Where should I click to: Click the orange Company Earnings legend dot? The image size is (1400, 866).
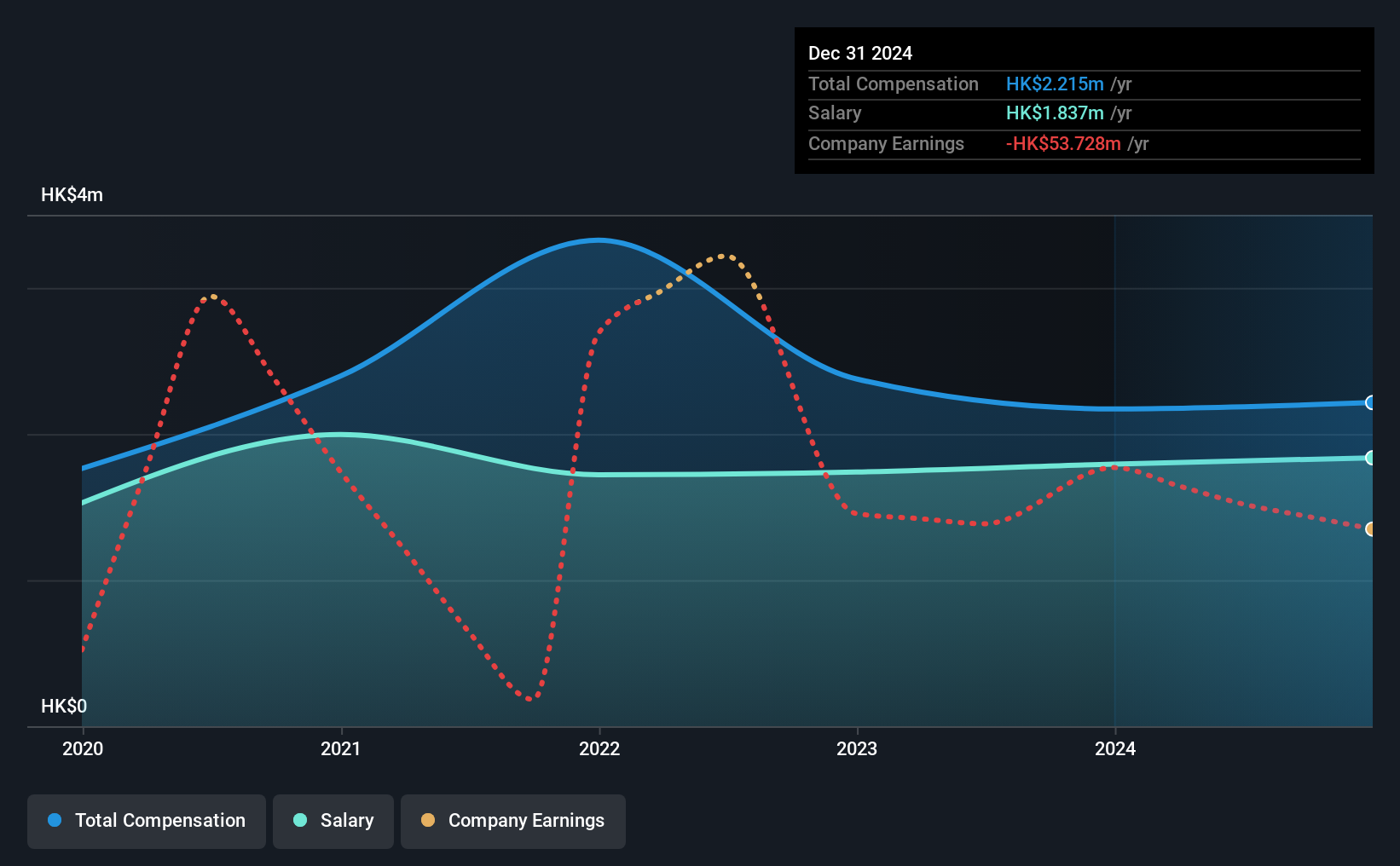[x=428, y=820]
